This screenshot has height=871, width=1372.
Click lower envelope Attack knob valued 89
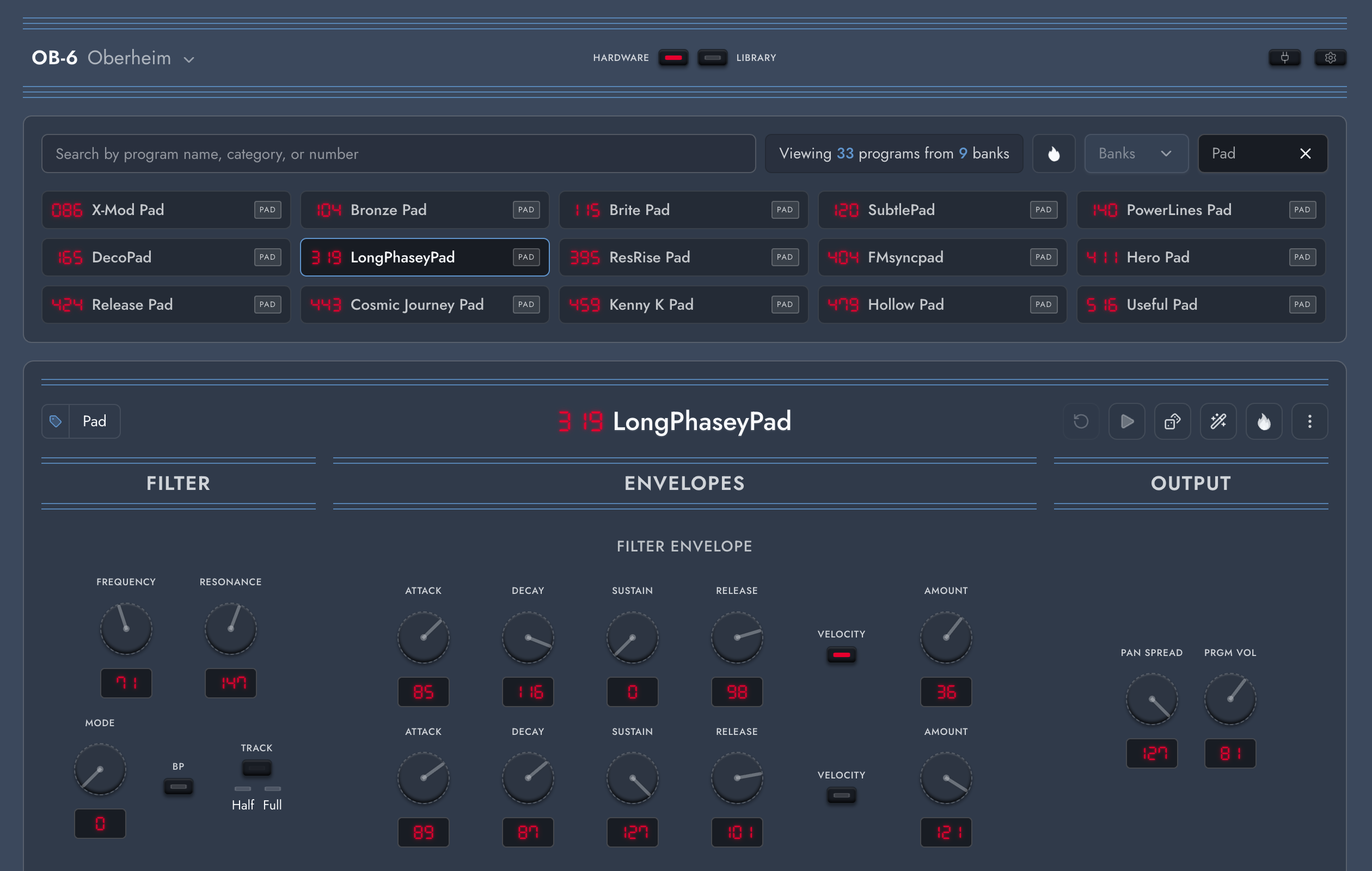[x=424, y=777]
